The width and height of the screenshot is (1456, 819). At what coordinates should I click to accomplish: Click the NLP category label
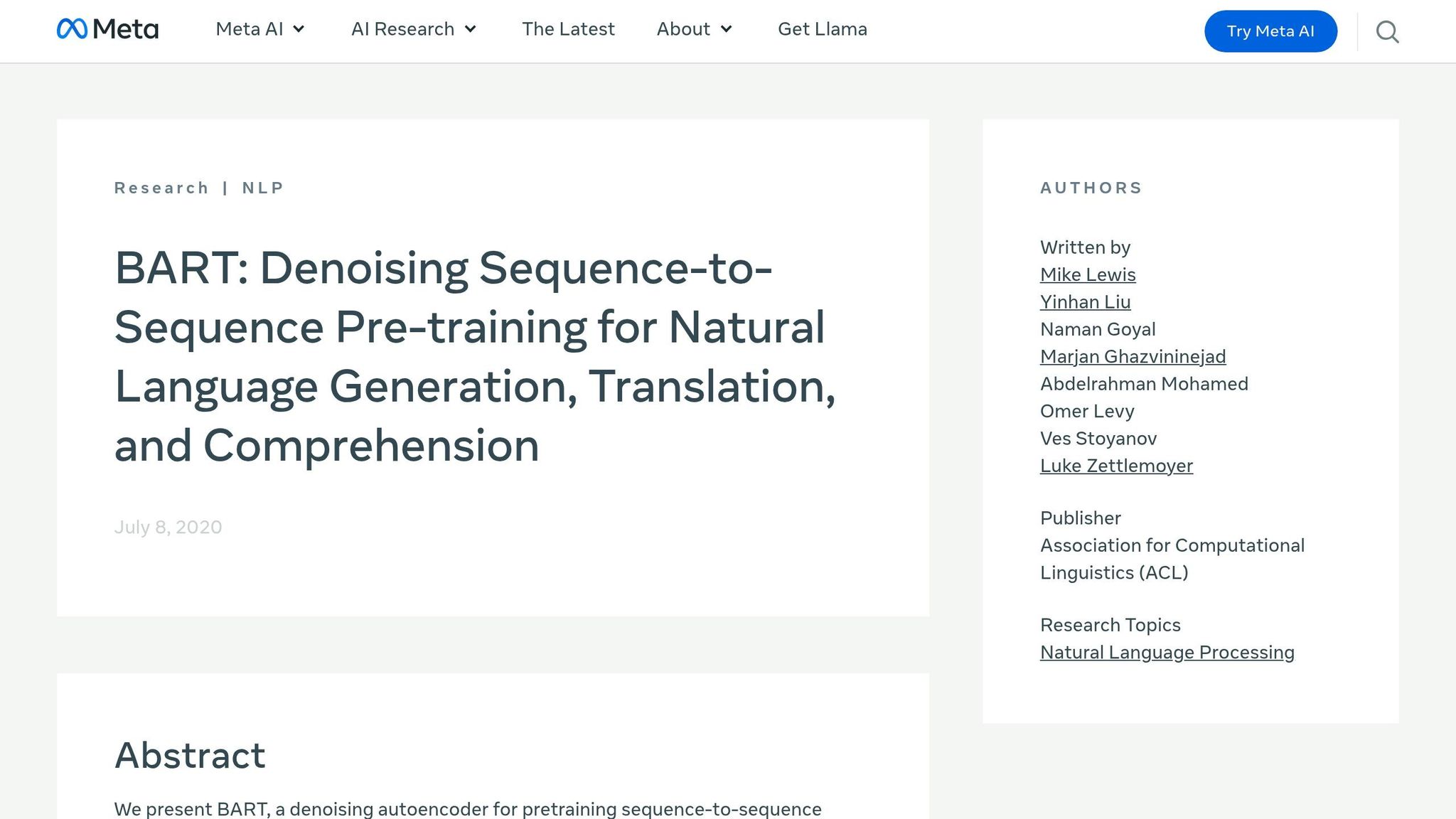pos(262,188)
